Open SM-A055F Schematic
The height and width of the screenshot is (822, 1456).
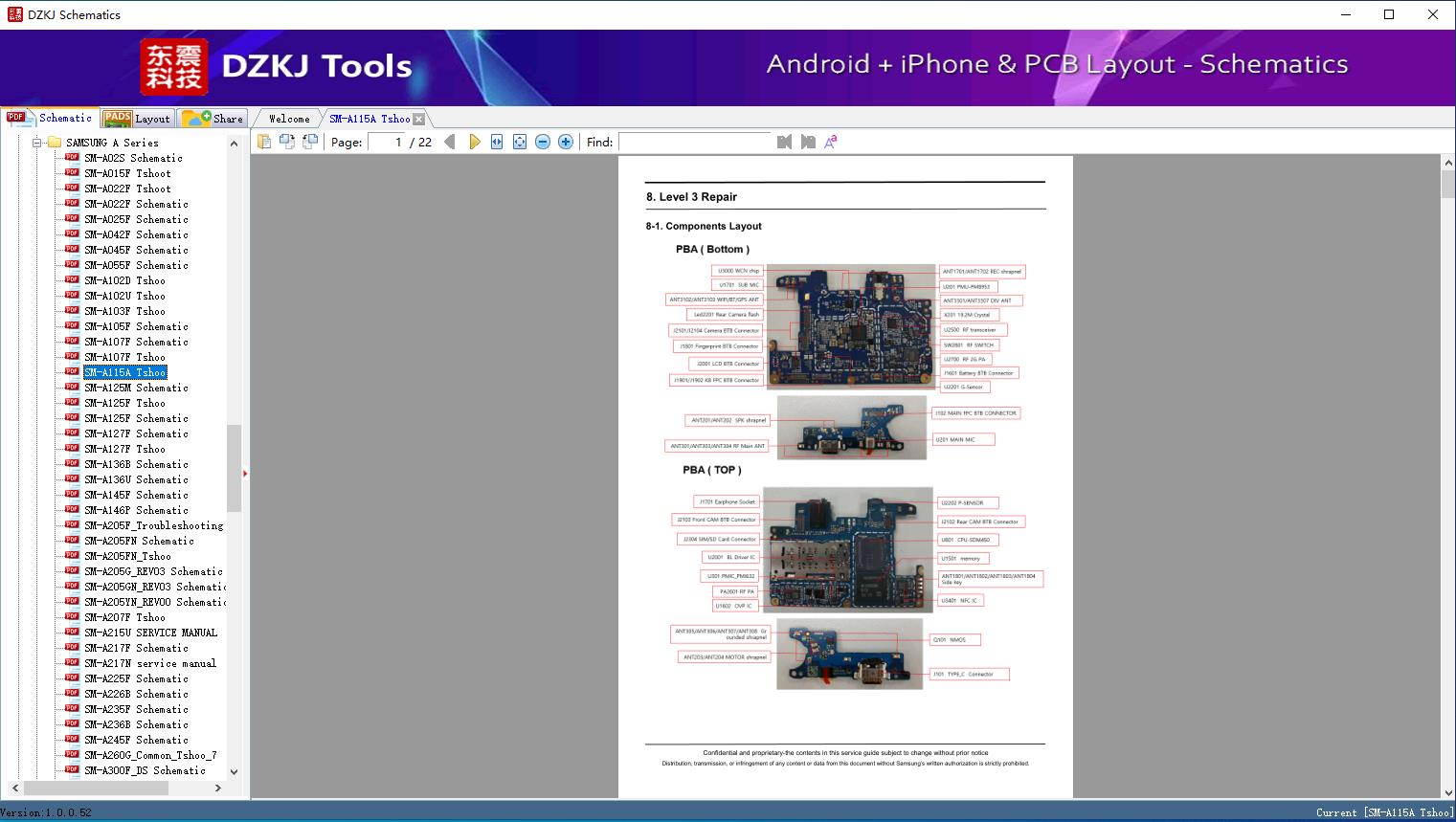pos(136,265)
